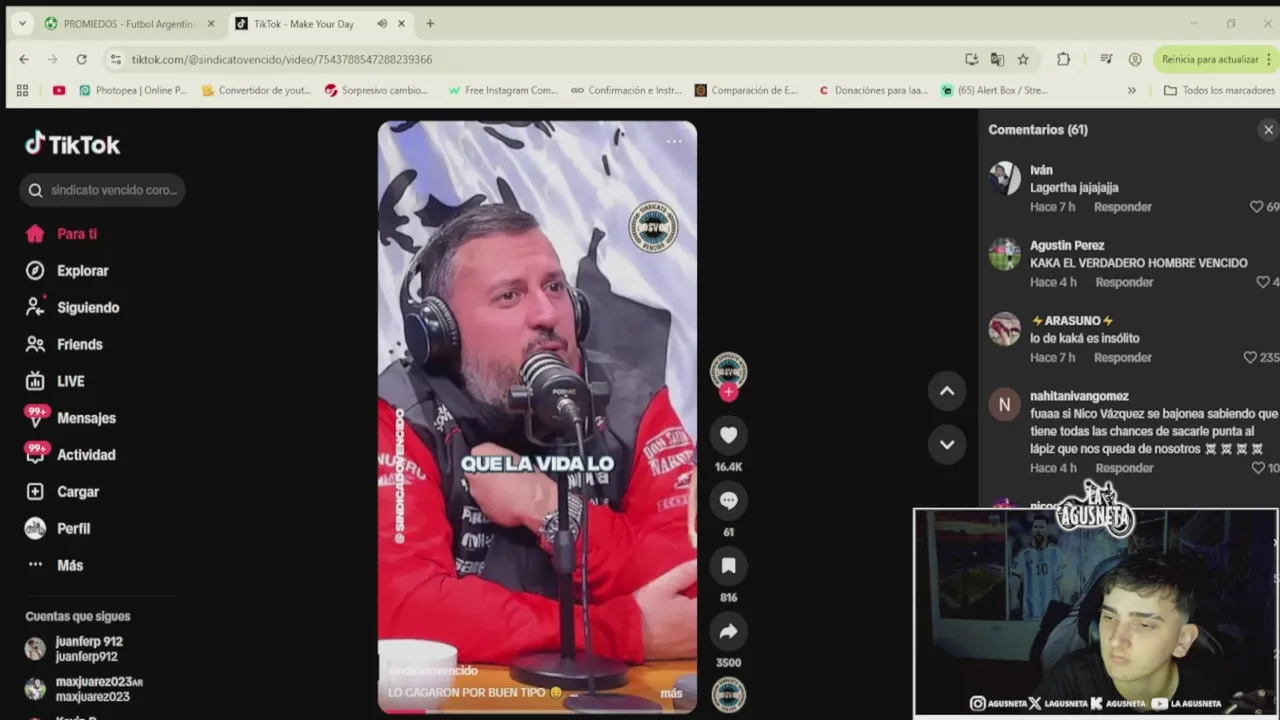
Task: Like Iván's comment
Action: pos(1257,207)
